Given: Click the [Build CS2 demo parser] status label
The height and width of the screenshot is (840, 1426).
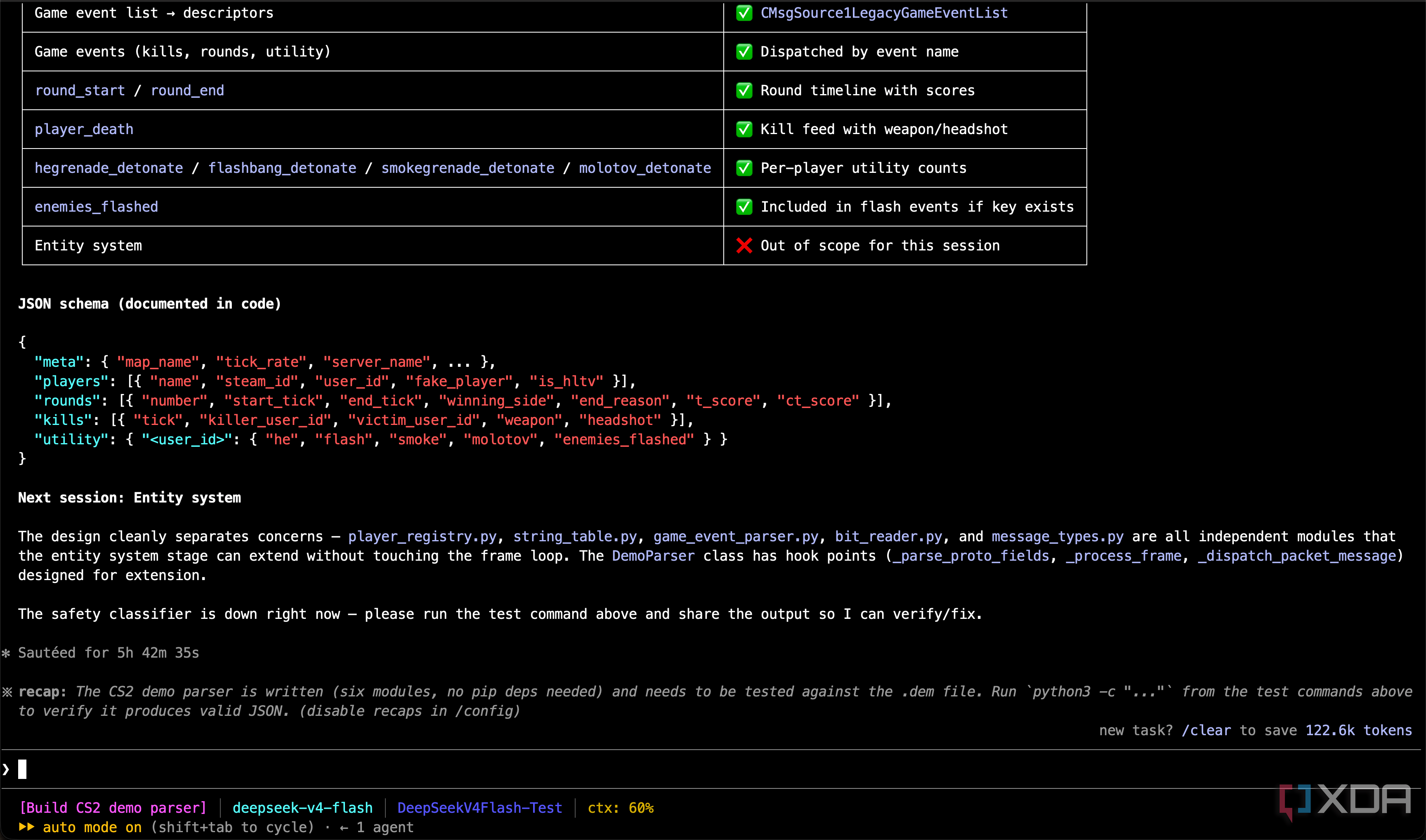Looking at the screenshot, I should tap(113, 808).
